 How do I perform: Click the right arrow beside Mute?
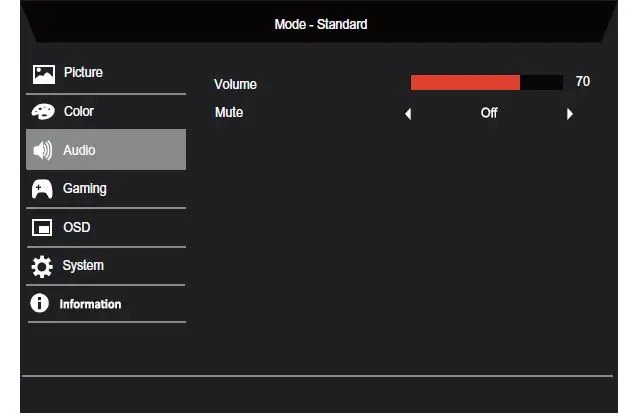click(x=570, y=114)
